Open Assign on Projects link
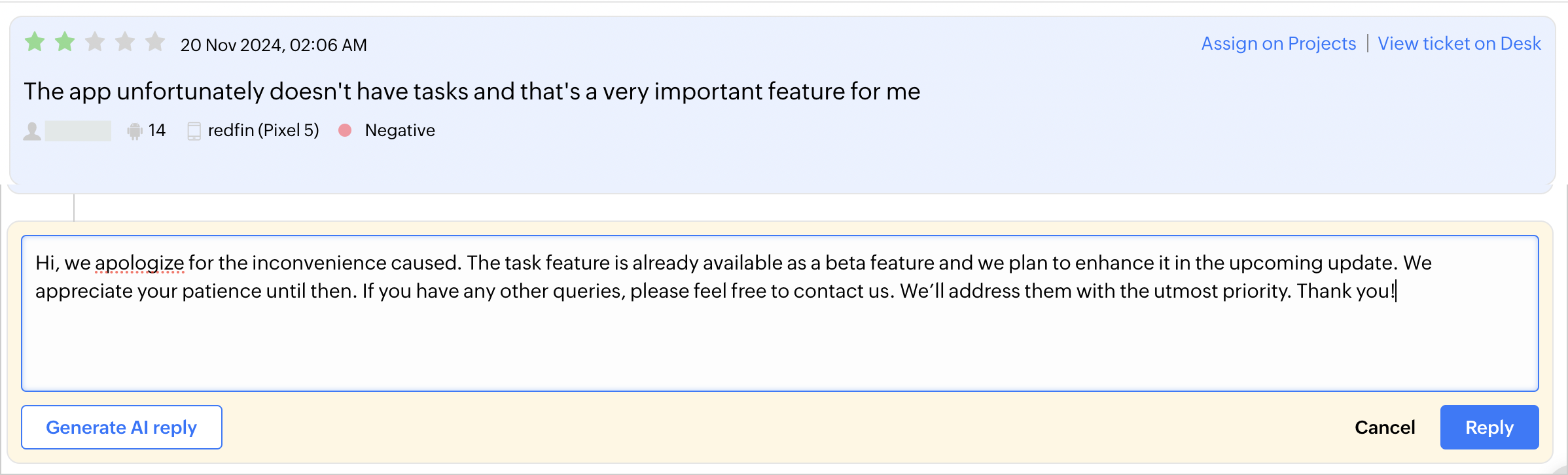The image size is (1568, 475). coord(1278,44)
